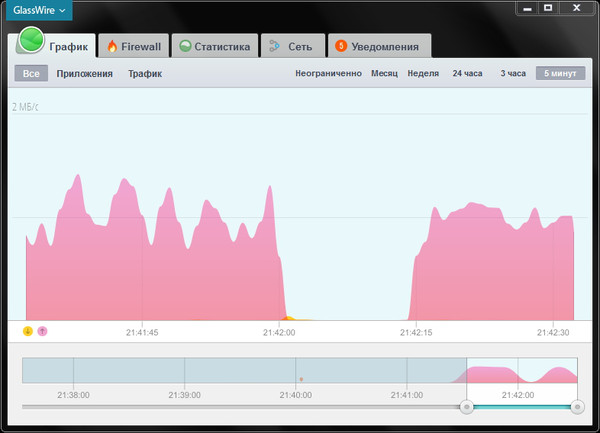Screen dimensions: 600x433
Task: Show graph by Трафик
Action: pos(144,74)
